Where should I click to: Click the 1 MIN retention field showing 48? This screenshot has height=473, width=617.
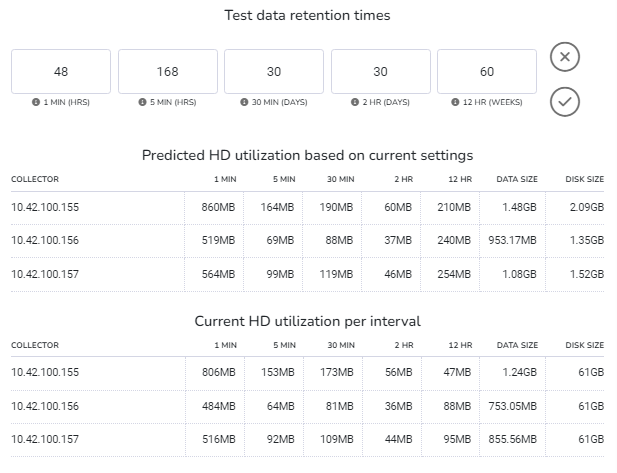click(61, 72)
